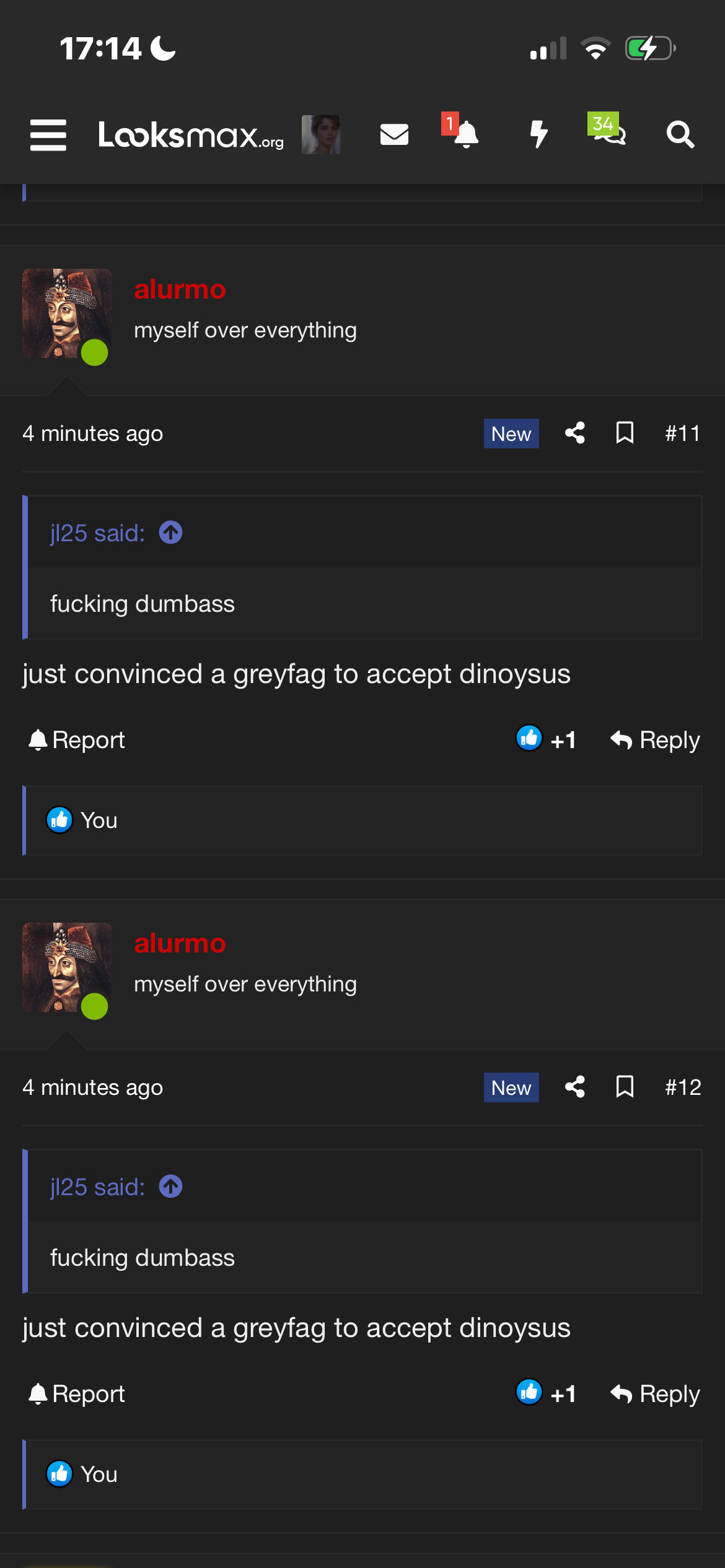Image resolution: width=725 pixels, height=1568 pixels.
Task: Share post #11 via share icon
Action: pos(575,433)
